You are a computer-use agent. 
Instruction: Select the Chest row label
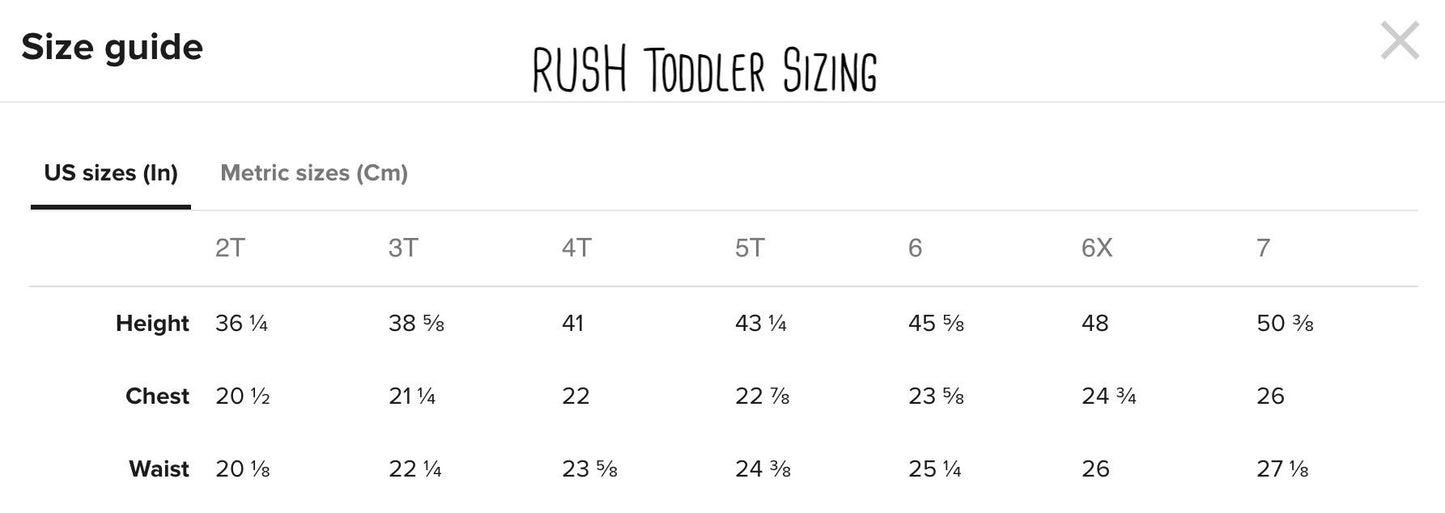tap(157, 396)
